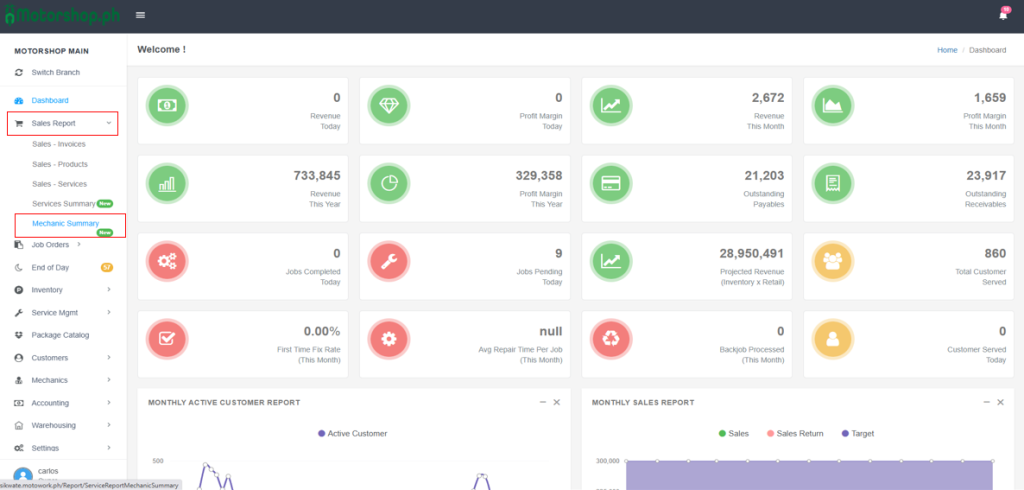Open Mechanic Summary report

65,223
